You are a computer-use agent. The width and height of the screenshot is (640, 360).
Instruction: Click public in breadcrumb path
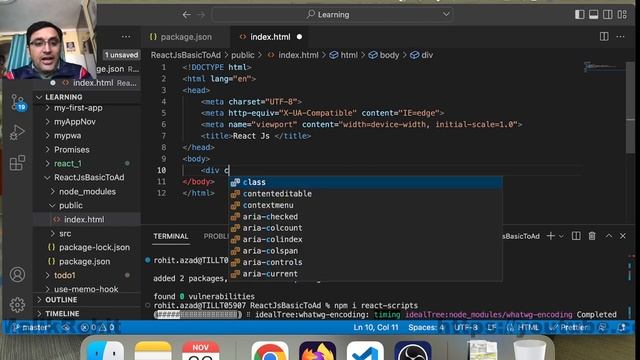tap(242, 55)
